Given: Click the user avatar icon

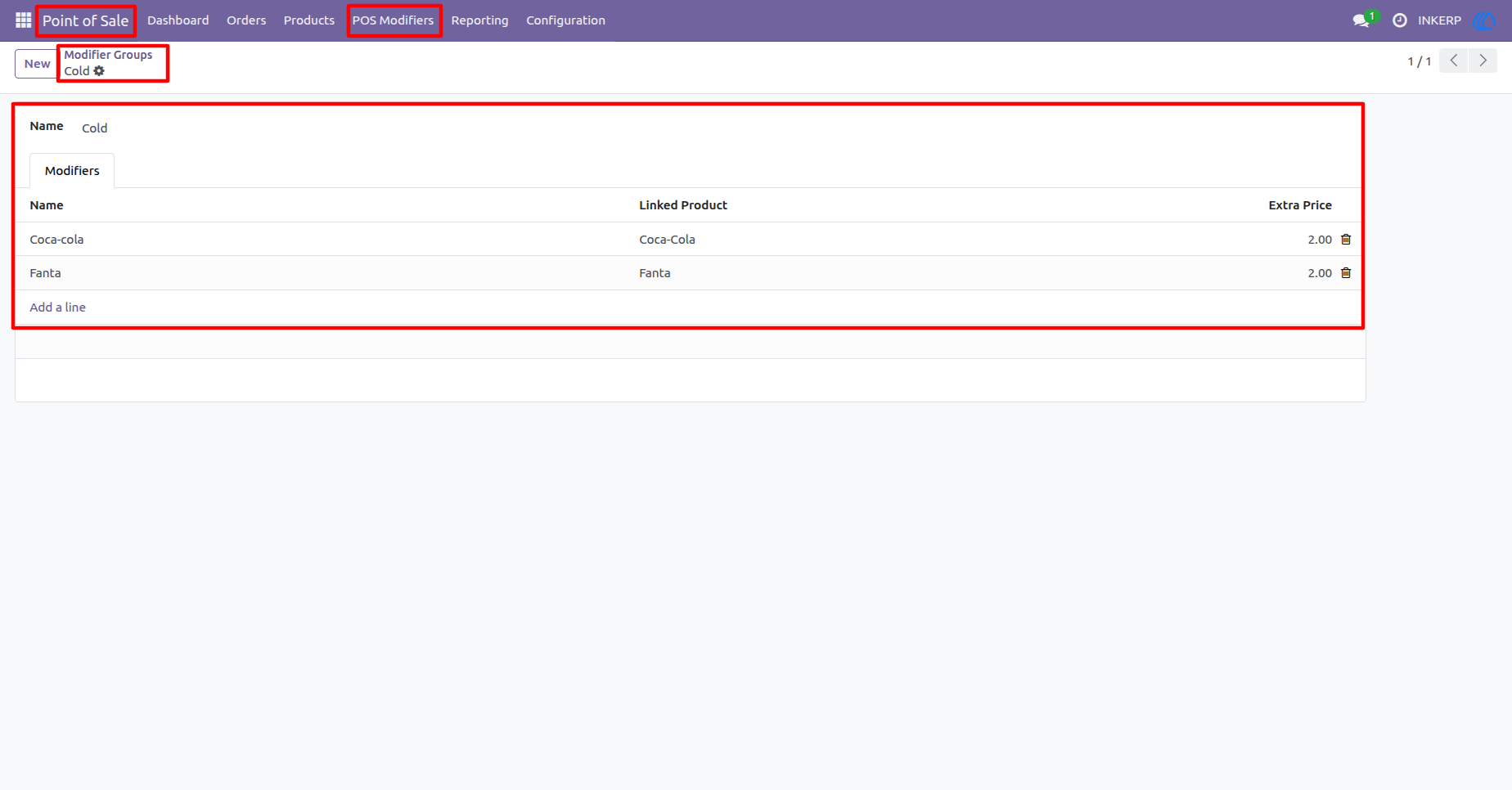Looking at the screenshot, I should point(1484,20).
